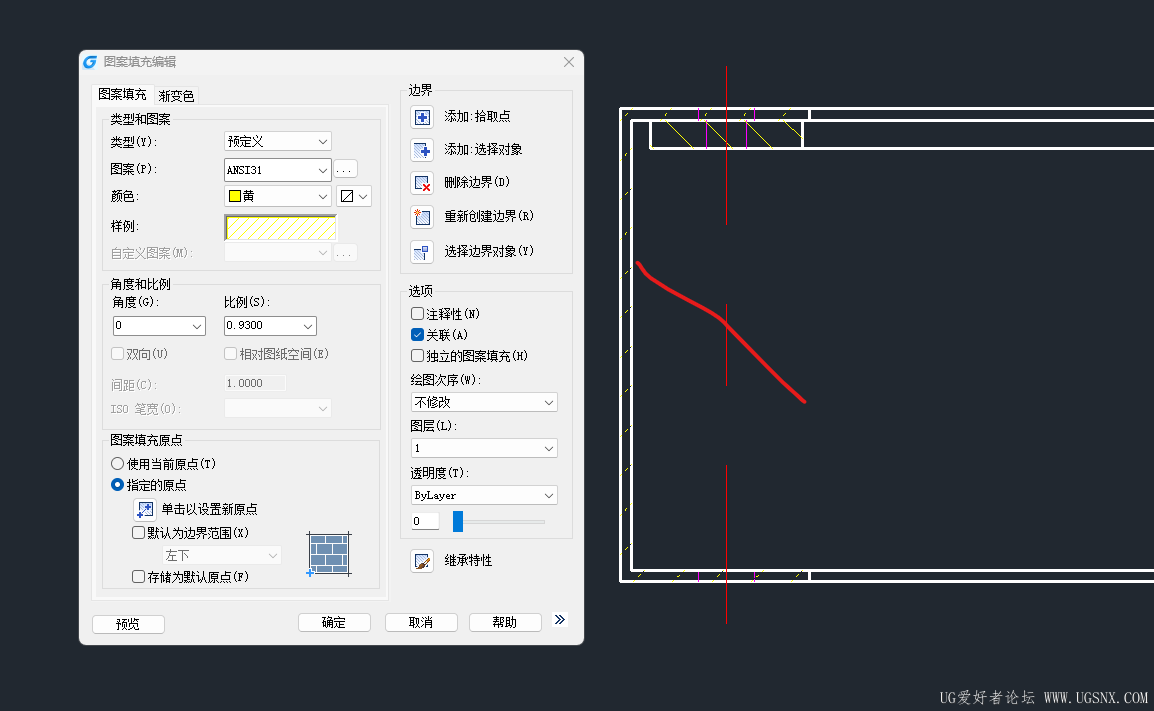
Task: Click the 预览 button
Action: coord(128,624)
